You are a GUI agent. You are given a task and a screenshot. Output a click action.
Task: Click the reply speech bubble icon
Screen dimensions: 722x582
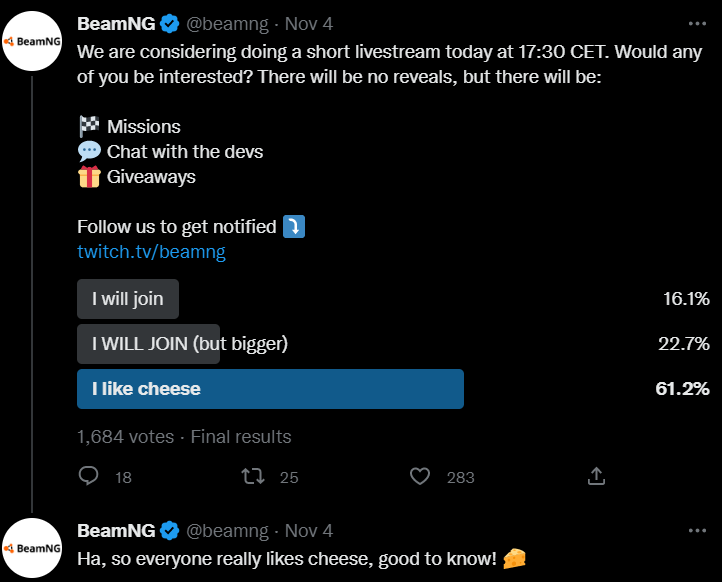[x=88, y=476]
